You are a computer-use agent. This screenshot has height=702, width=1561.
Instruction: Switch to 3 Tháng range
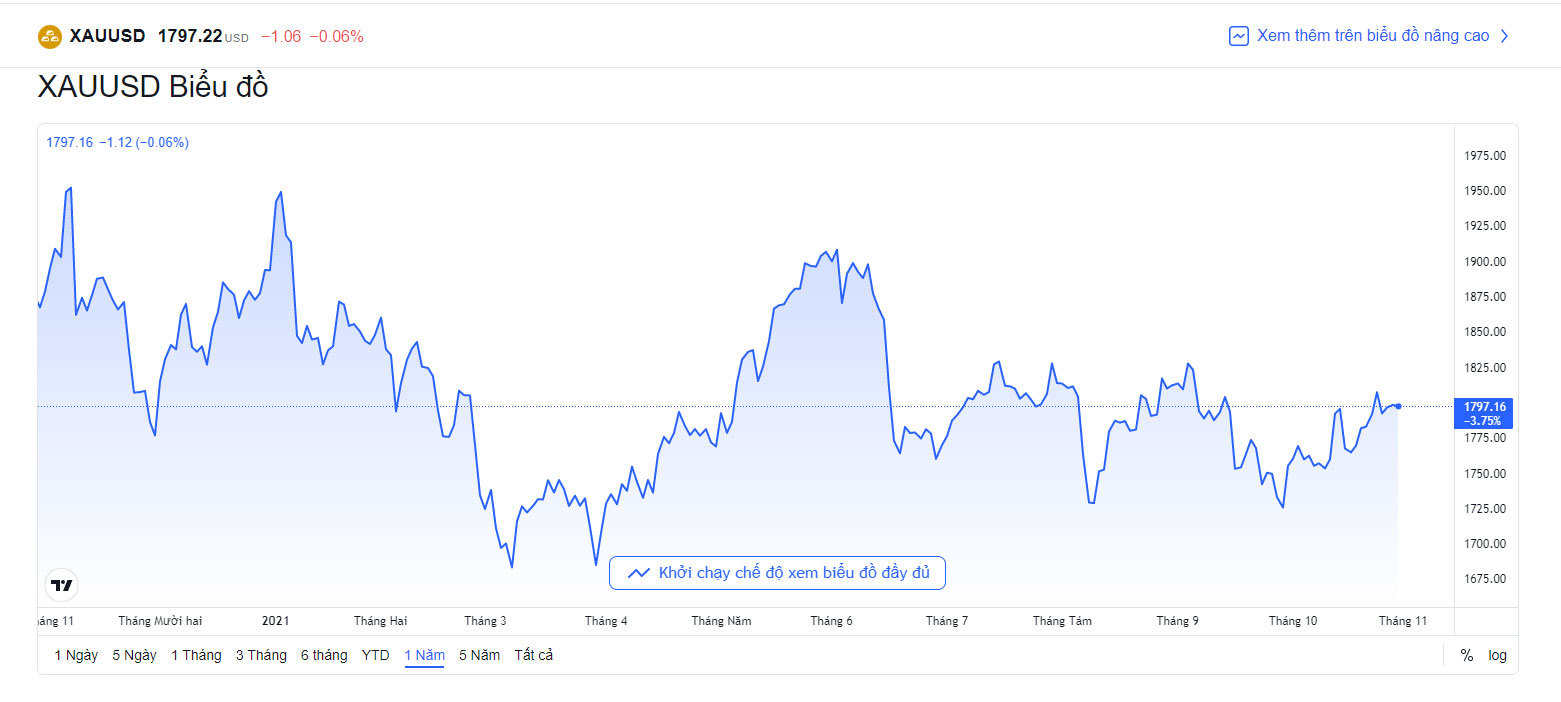261,655
